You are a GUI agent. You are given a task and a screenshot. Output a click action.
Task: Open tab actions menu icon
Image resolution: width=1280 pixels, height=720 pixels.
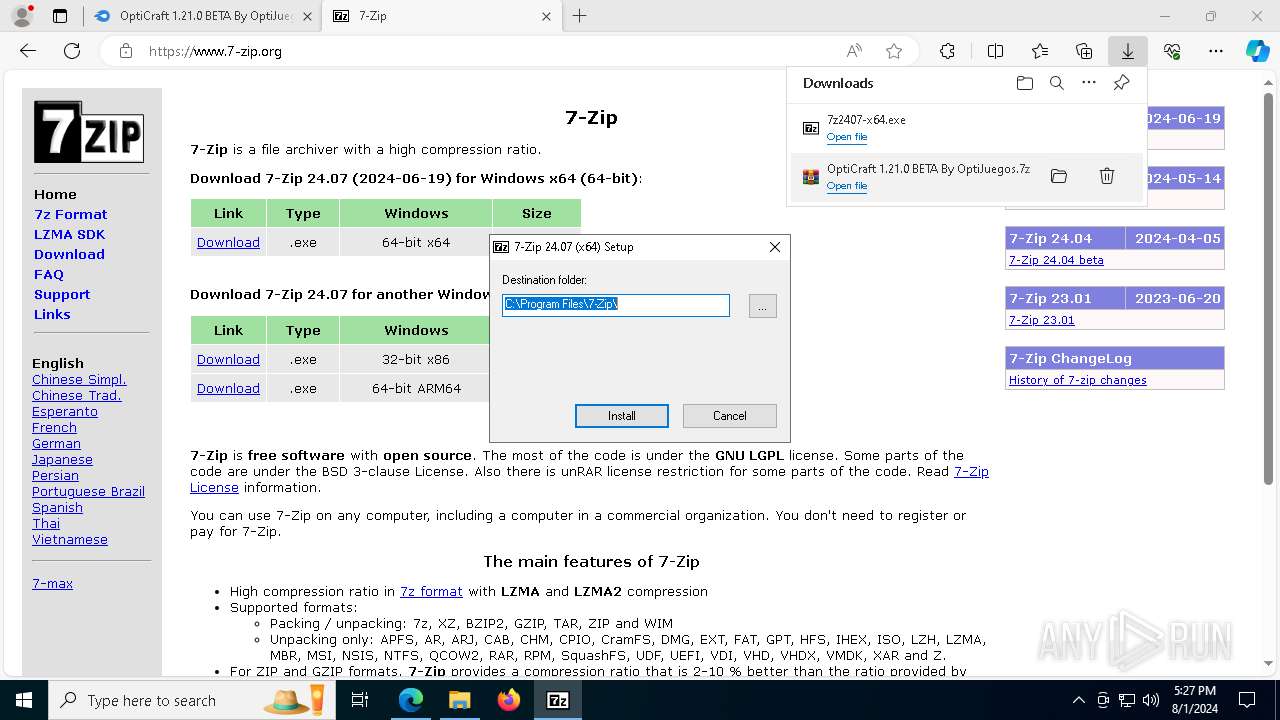click(60, 16)
